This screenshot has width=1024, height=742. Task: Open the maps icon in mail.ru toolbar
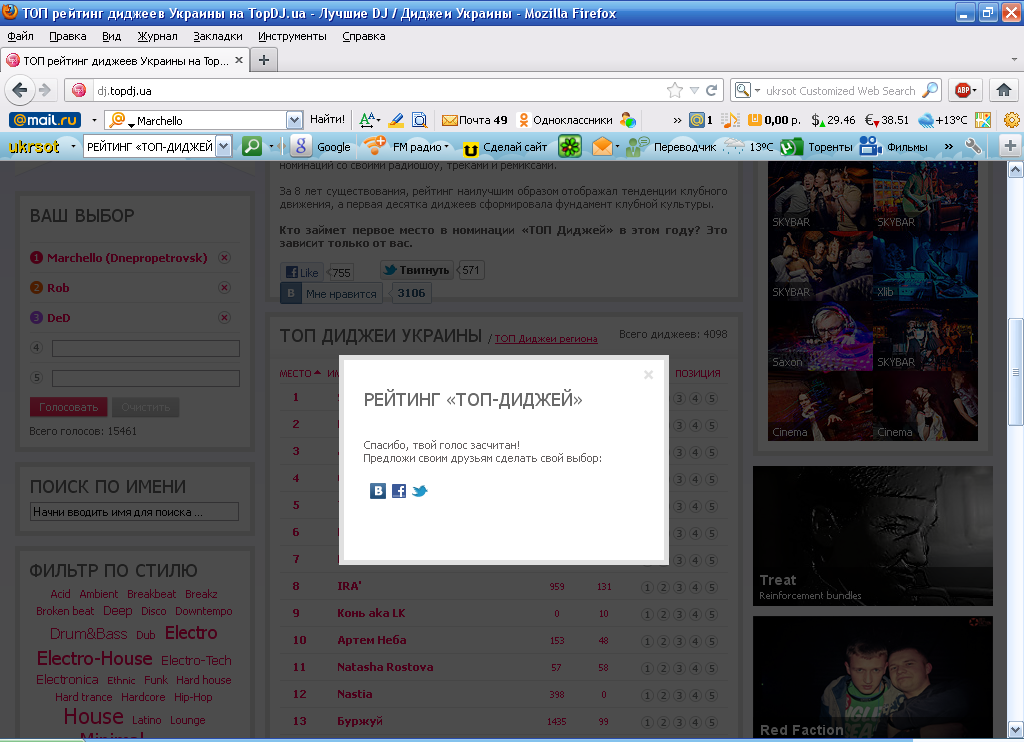click(x=983, y=120)
